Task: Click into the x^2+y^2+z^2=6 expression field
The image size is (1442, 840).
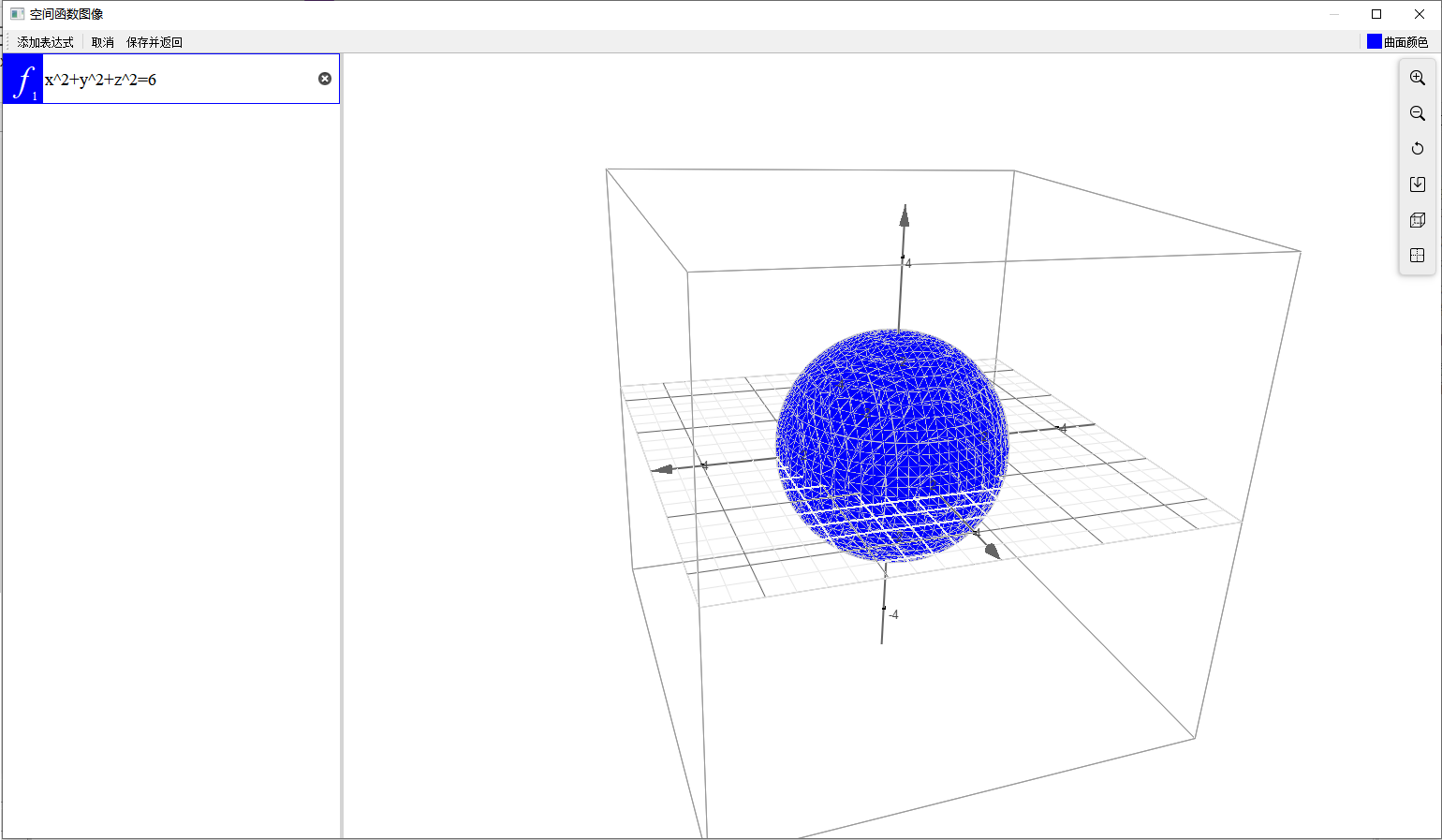Action: pos(178,80)
